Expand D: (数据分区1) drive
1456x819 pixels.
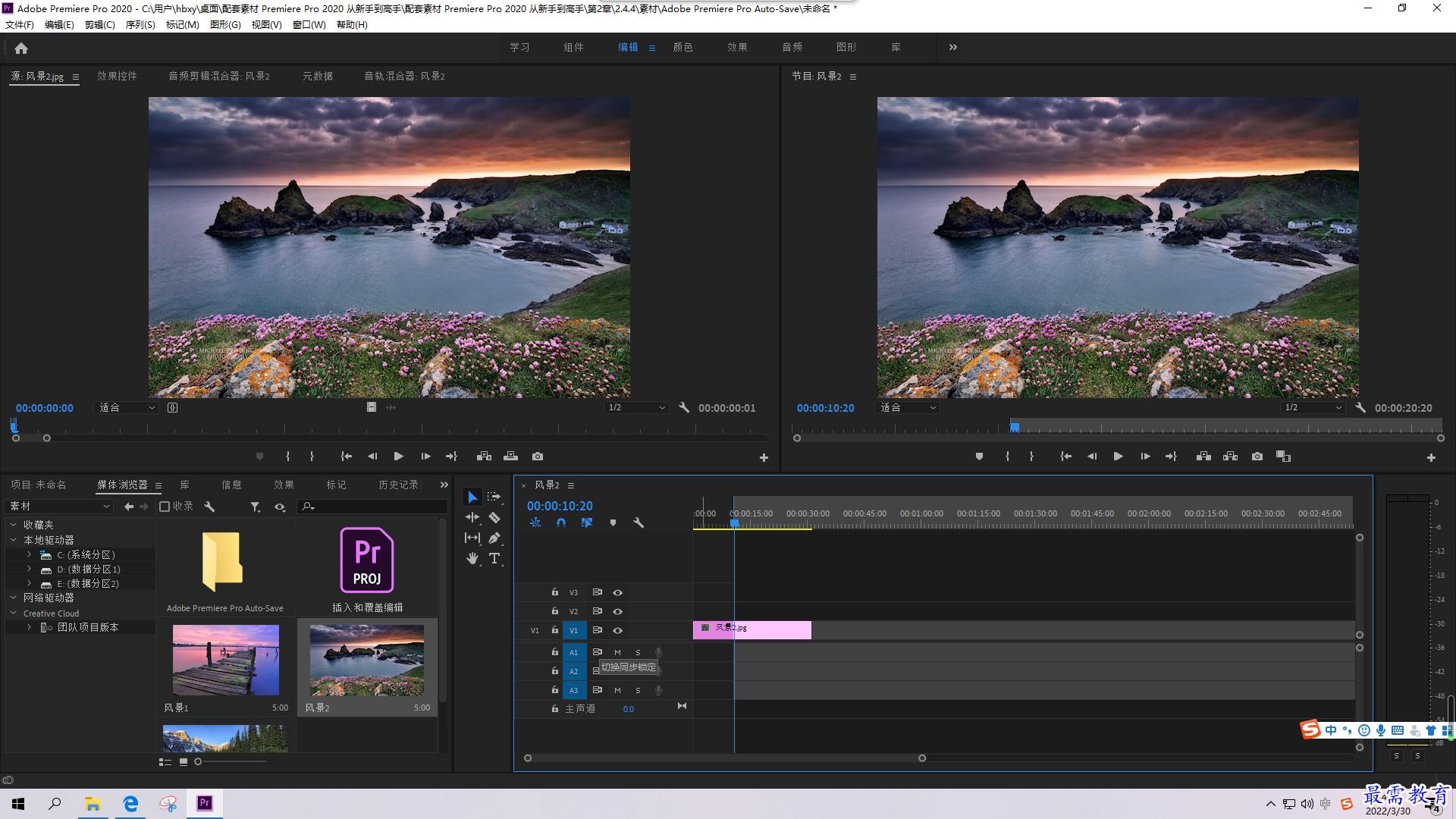tap(29, 569)
